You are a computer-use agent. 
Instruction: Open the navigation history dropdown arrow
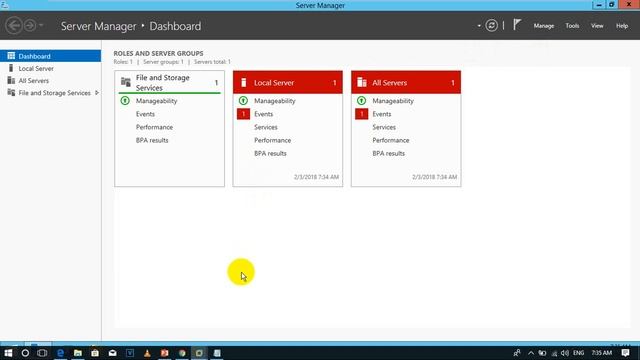tap(41, 26)
